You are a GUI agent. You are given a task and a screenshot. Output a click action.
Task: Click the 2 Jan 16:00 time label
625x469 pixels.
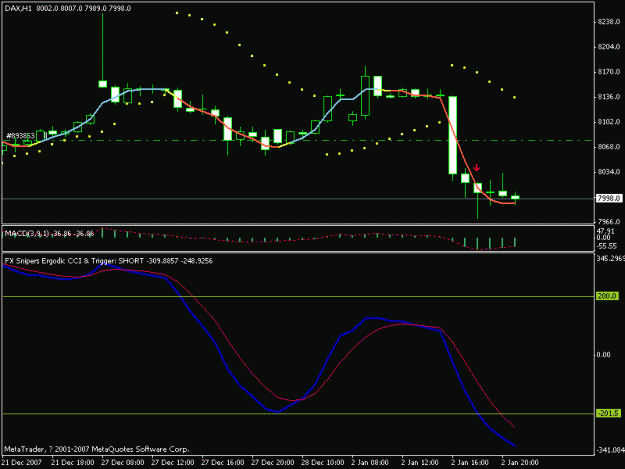tap(470, 463)
